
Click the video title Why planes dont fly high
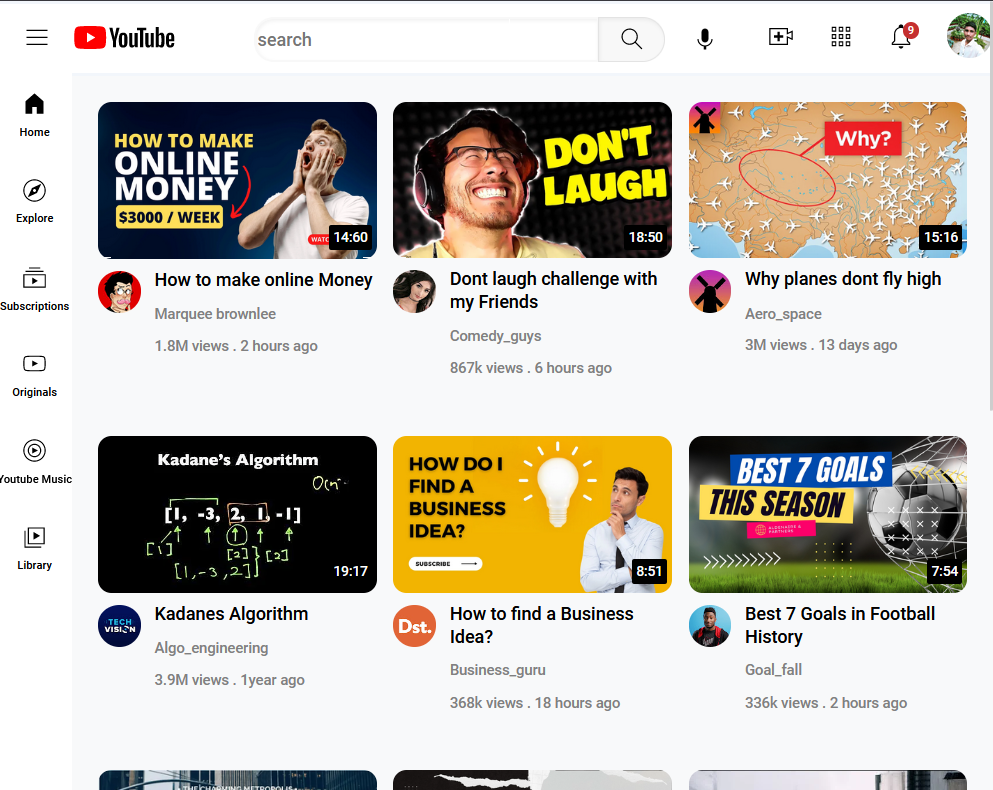click(843, 279)
